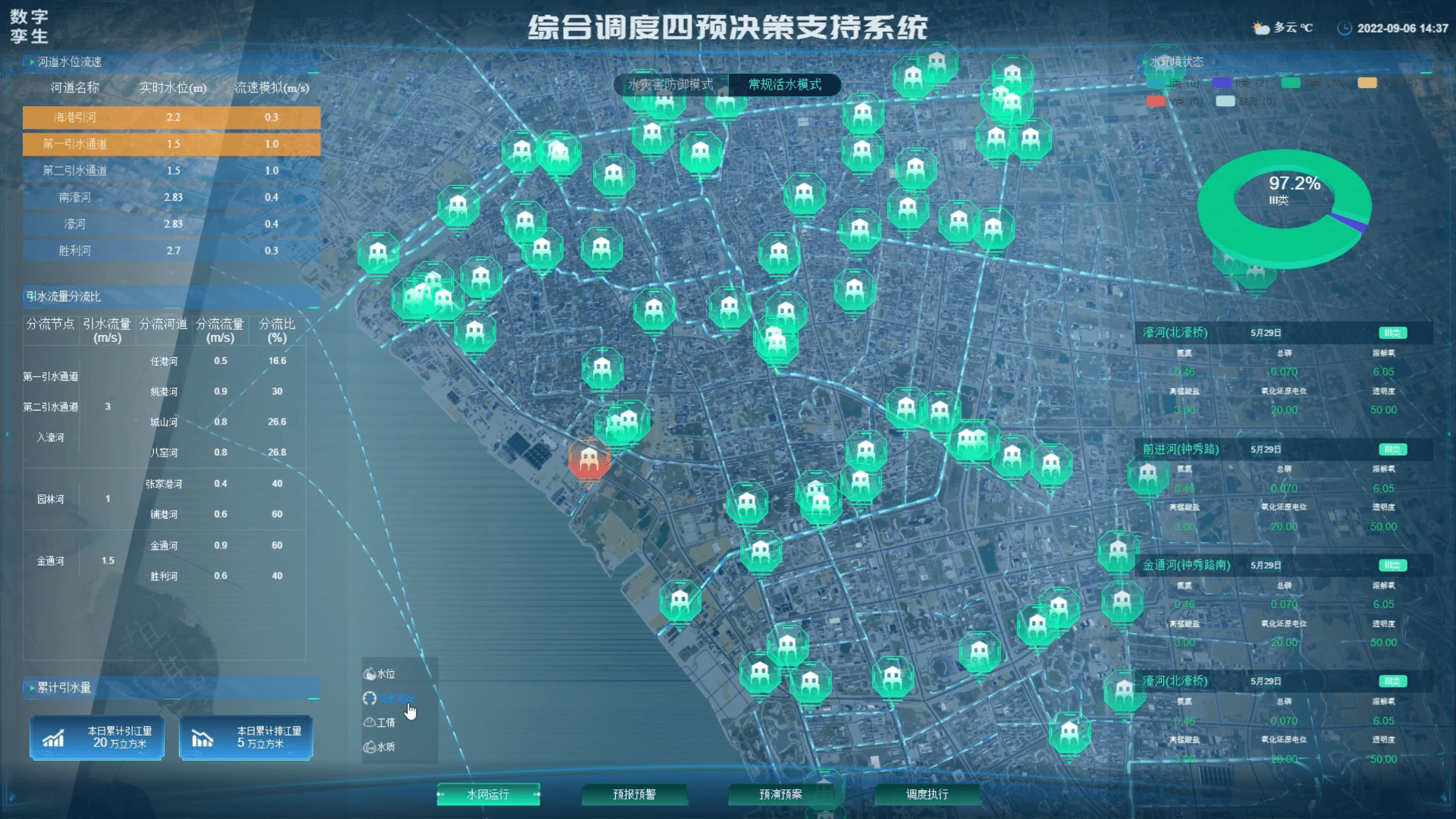1456x819 pixels.
Task: Click the red alert station marker on map
Action: (589, 459)
